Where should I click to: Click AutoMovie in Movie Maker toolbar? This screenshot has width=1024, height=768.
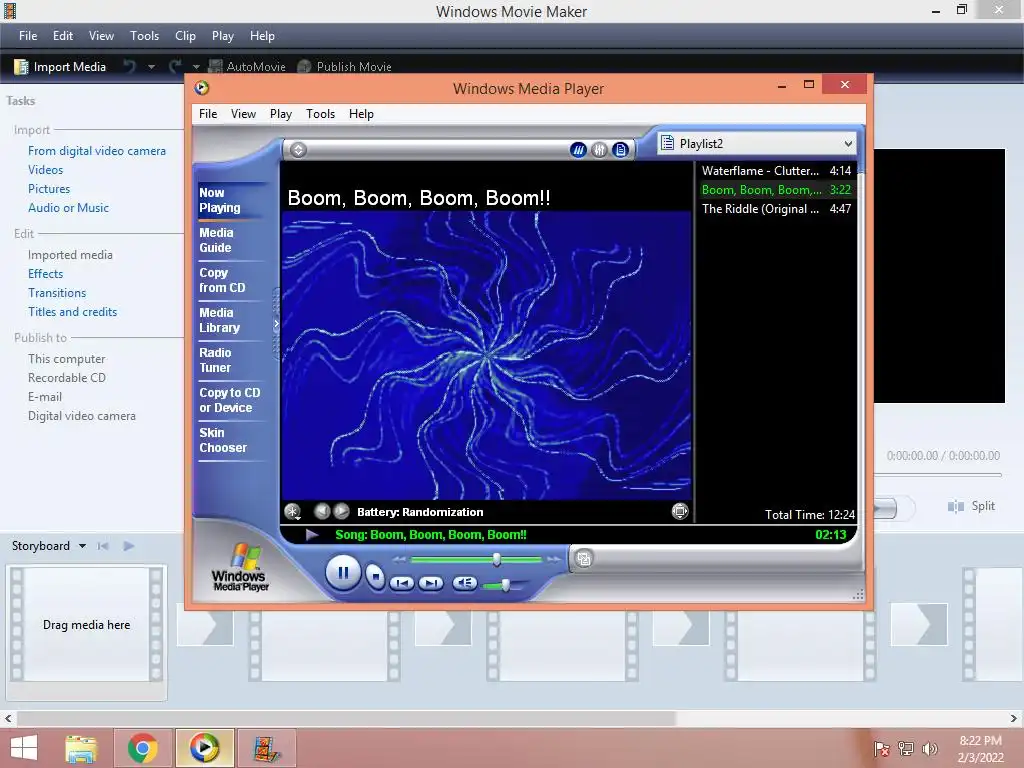point(247,67)
